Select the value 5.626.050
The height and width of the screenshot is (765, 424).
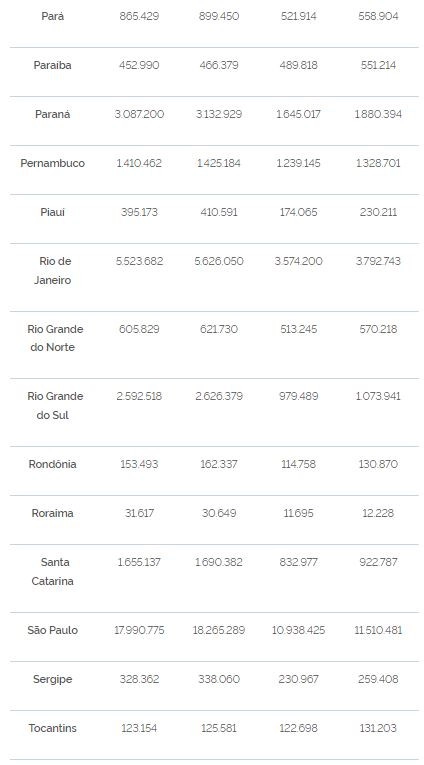pyautogui.click(x=219, y=261)
